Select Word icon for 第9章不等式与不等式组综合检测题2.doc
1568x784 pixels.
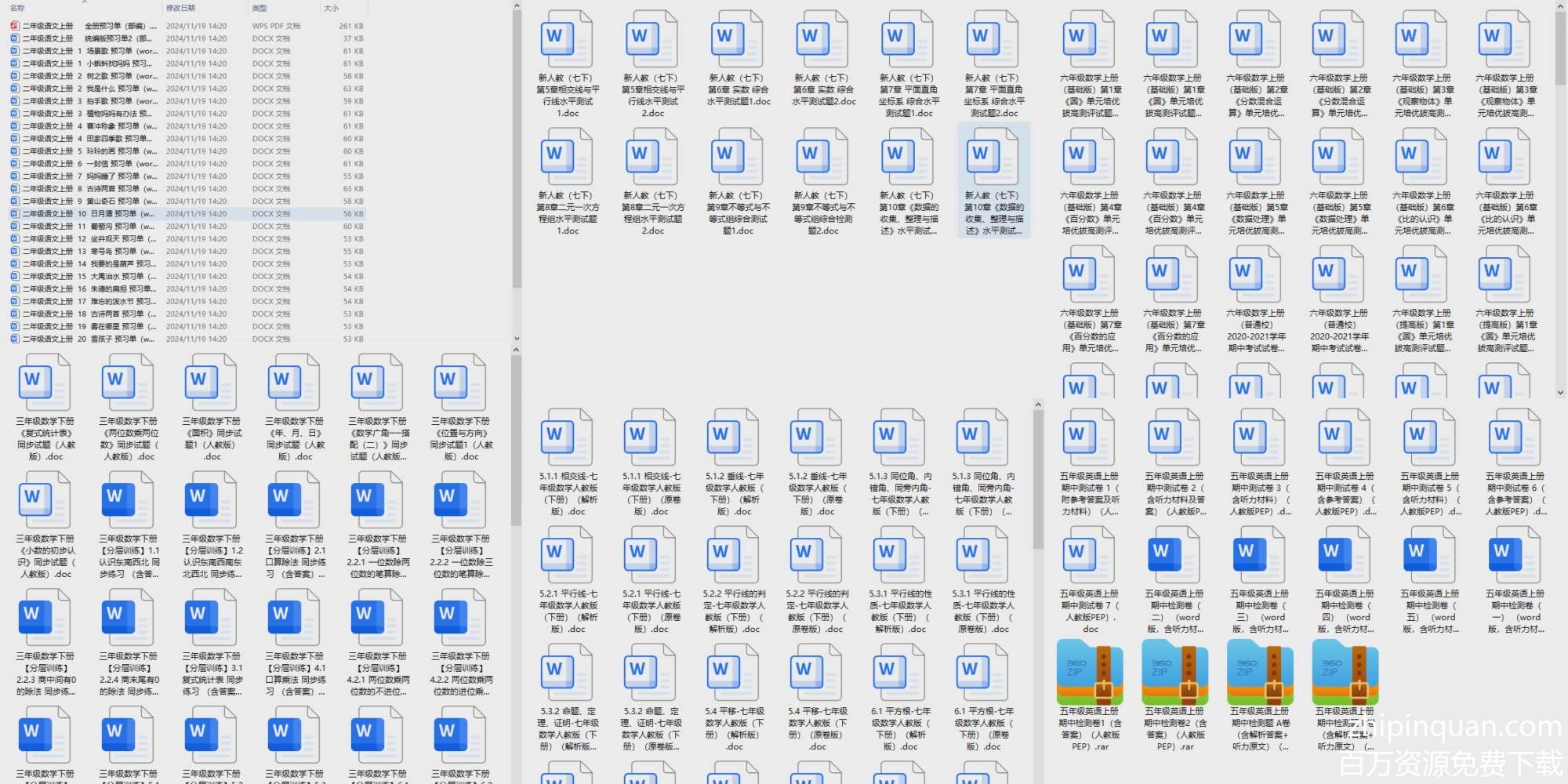822,157
